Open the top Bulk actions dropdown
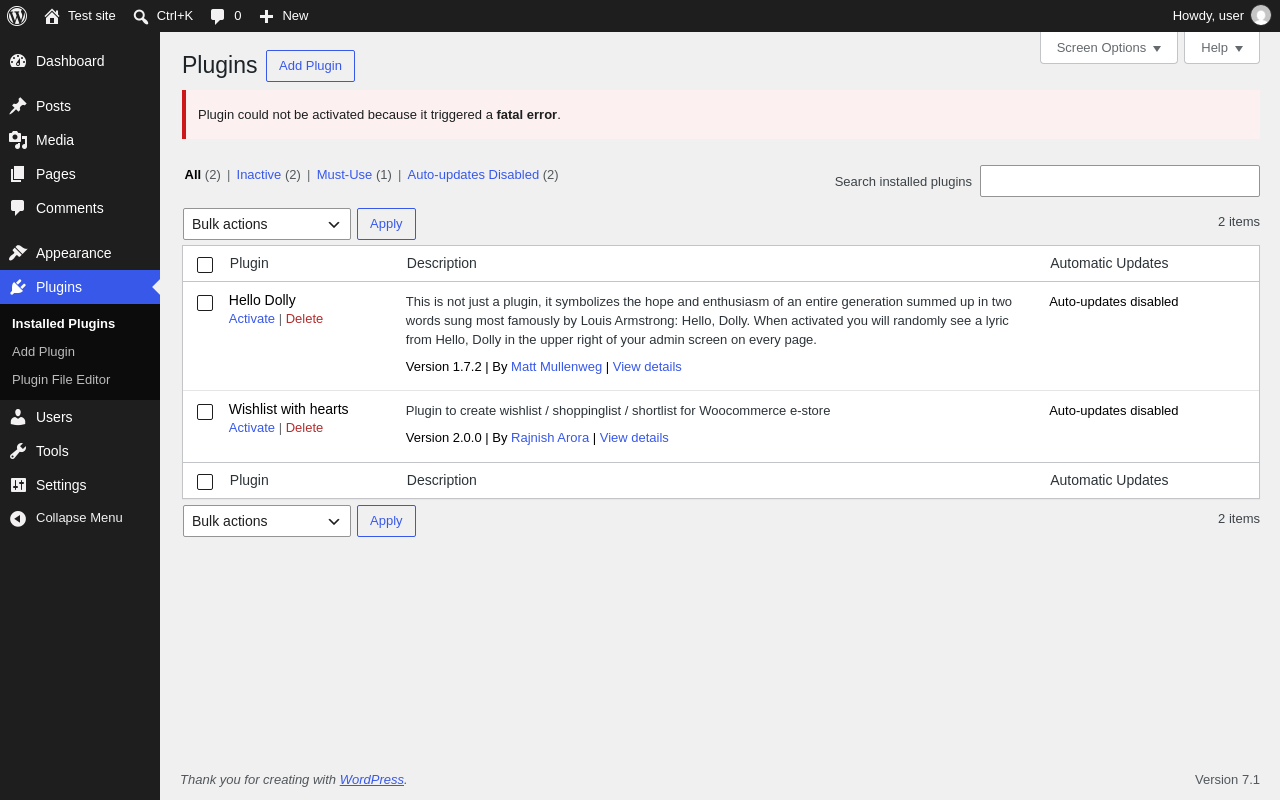 coord(267,224)
